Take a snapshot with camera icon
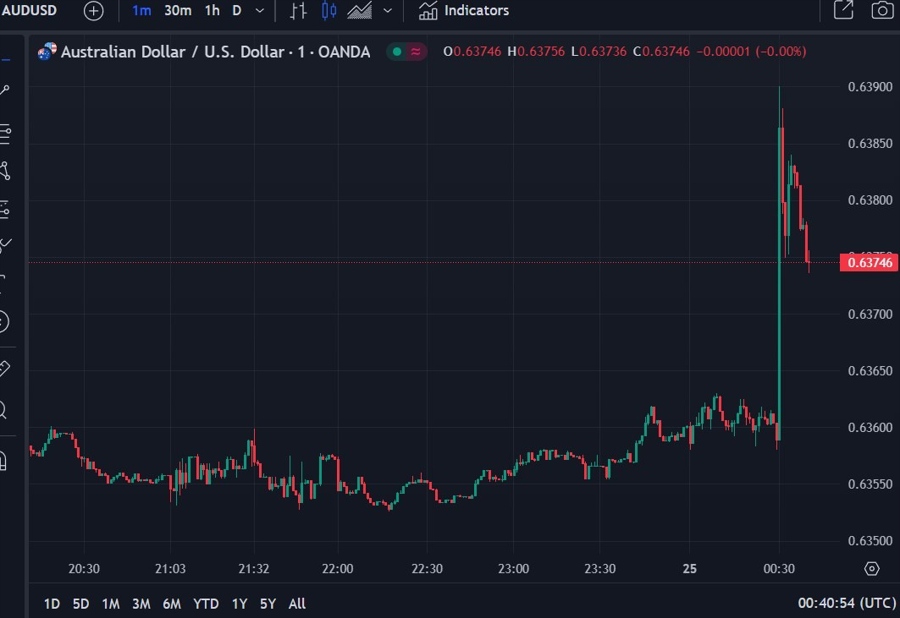900x618 pixels. [882, 10]
